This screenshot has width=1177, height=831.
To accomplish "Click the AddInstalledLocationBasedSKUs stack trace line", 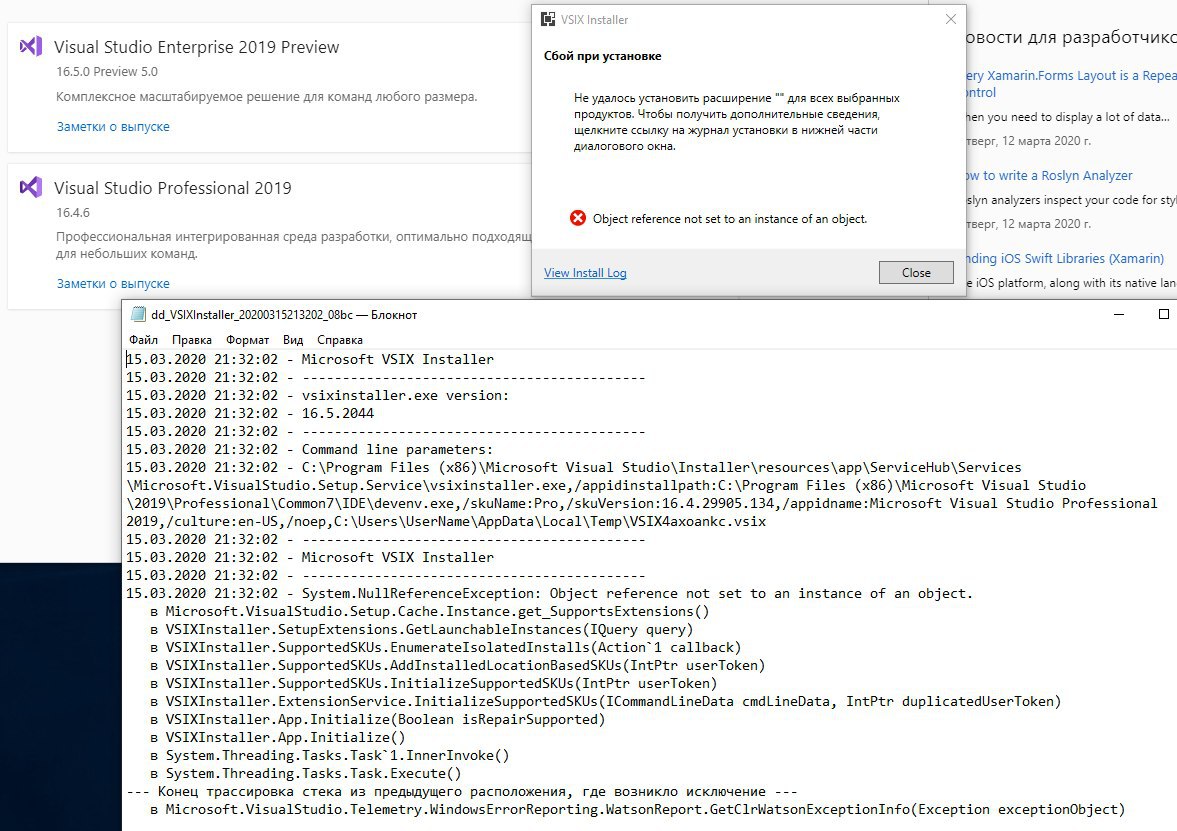I will point(458,666).
